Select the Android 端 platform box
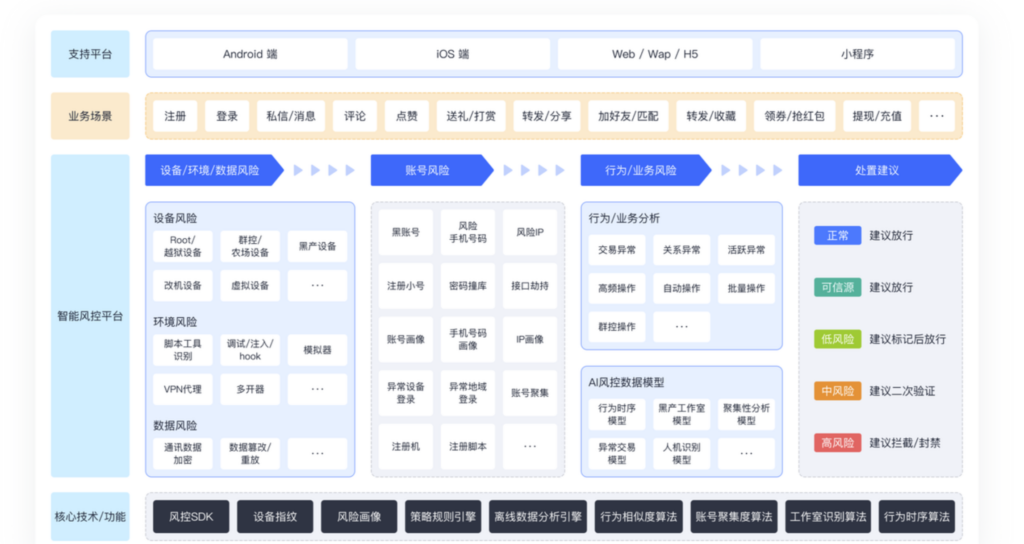 pos(249,54)
